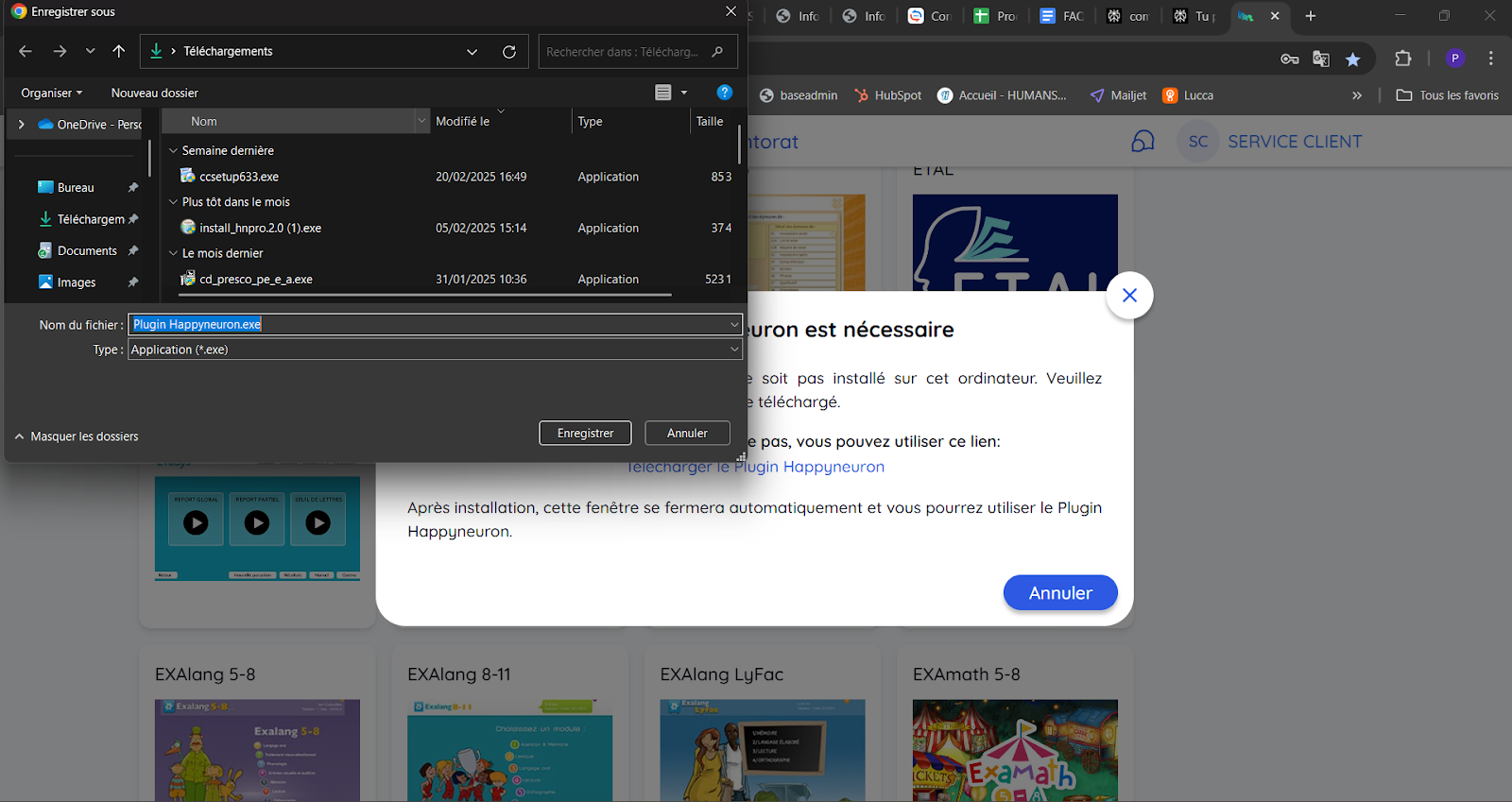Viewport: 1512px width, 802px height.
Task: Switch to the Tu tab
Action: click(x=1194, y=16)
